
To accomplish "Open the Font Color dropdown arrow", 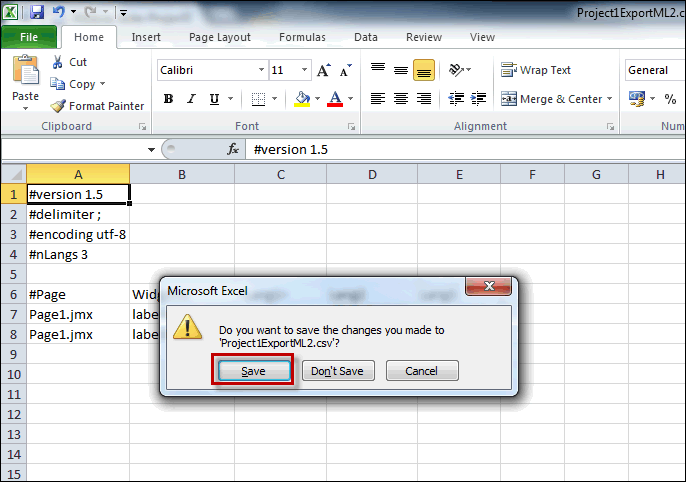I will 350,99.
